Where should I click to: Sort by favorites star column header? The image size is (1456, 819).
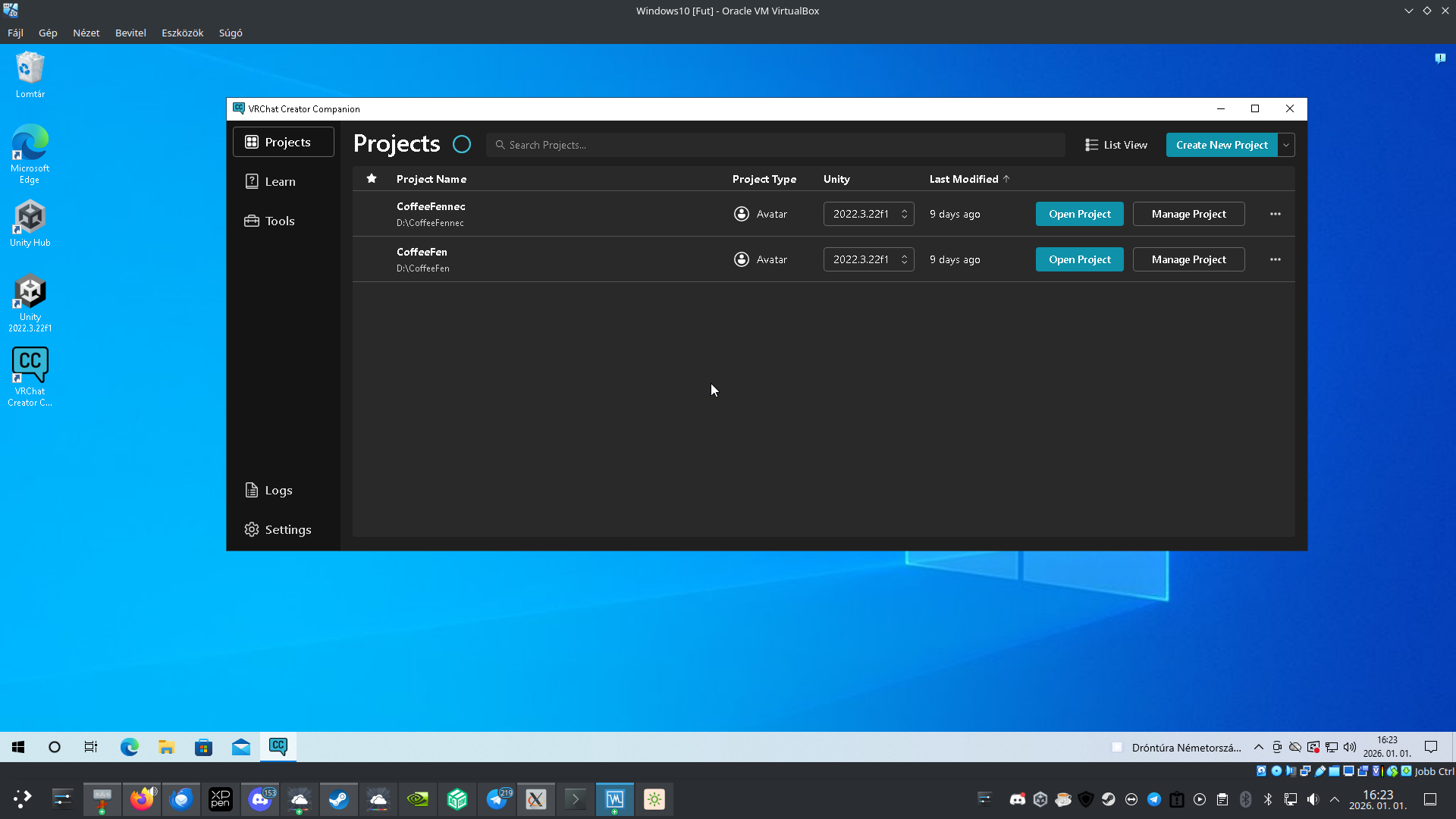tap(372, 179)
